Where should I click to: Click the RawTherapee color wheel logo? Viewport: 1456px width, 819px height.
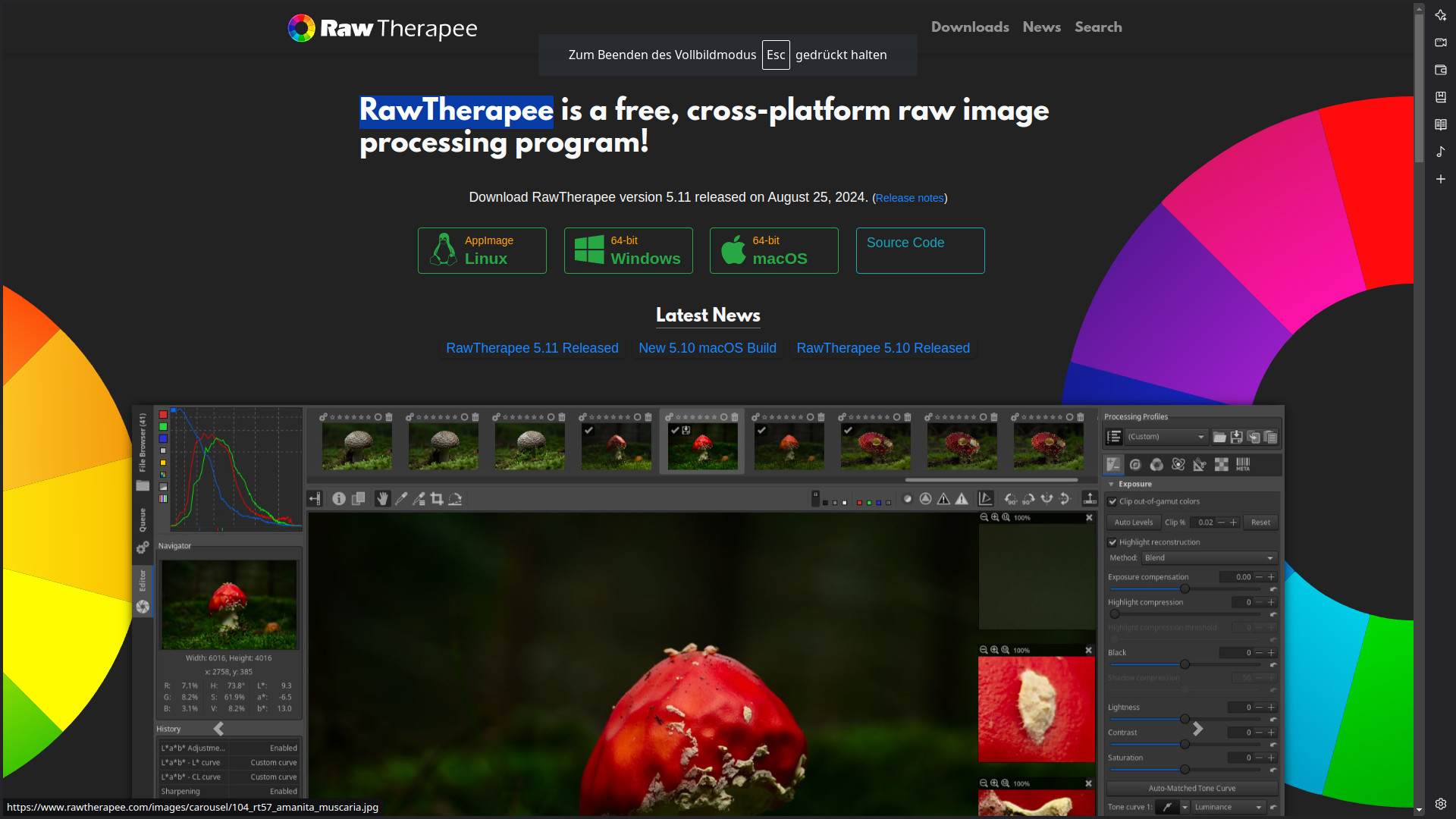(301, 28)
